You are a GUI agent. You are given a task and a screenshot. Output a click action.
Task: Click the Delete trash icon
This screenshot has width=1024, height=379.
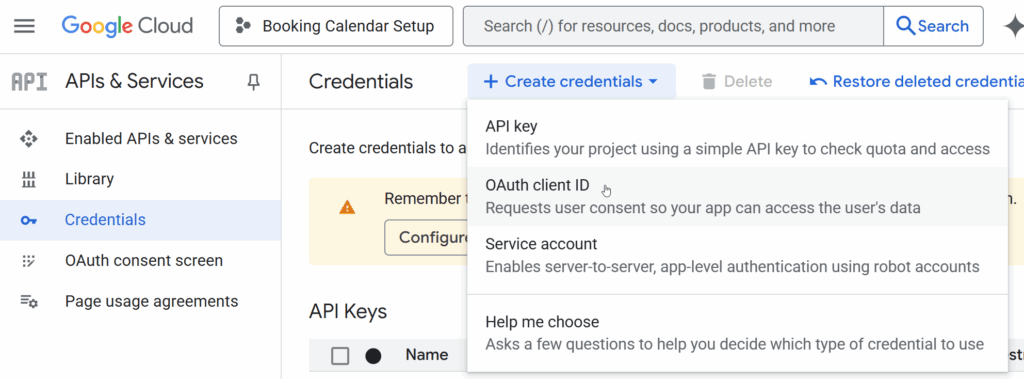tap(709, 82)
